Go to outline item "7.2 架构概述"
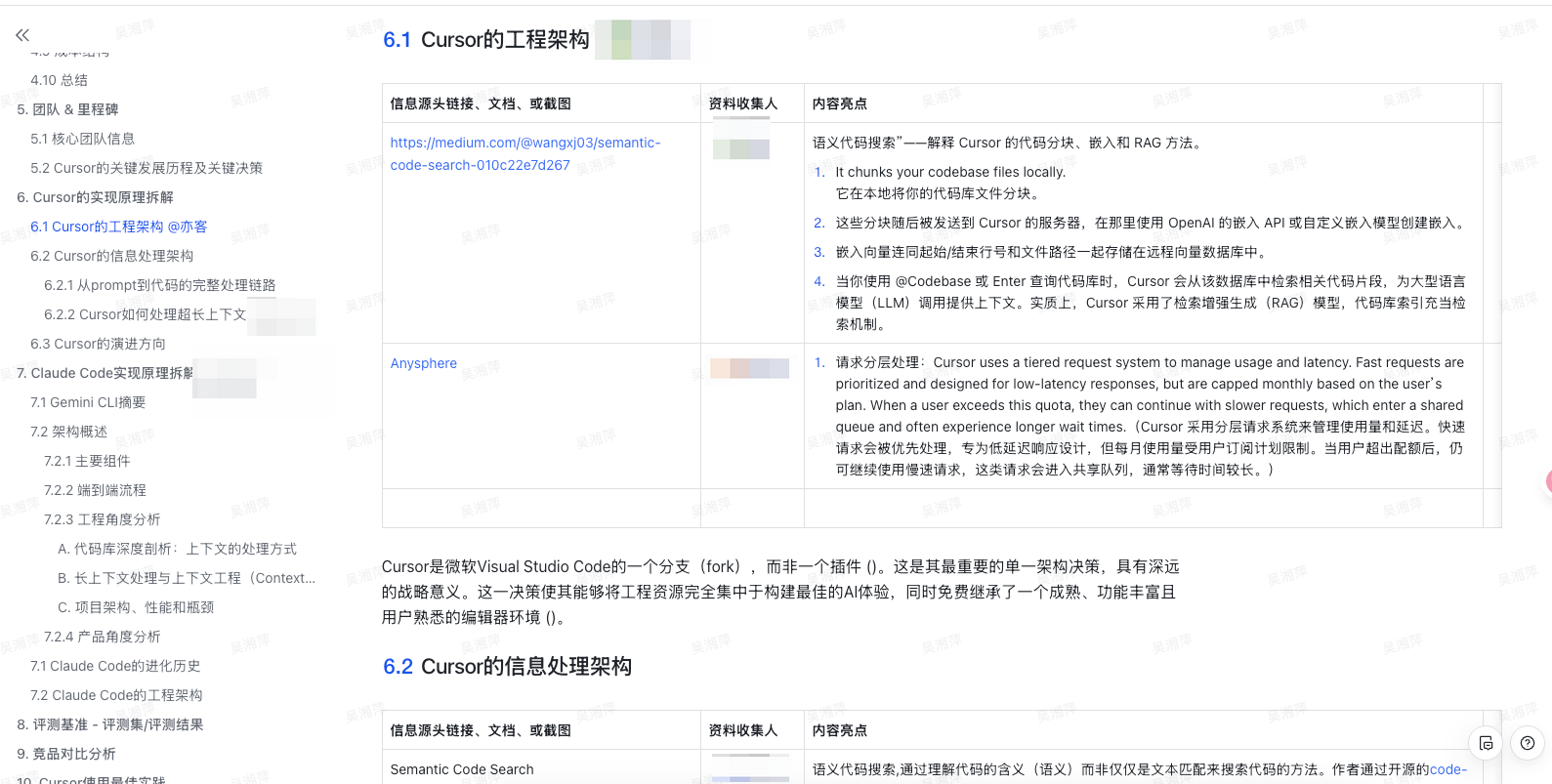The width and height of the screenshot is (1552, 784). pos(68,432)
